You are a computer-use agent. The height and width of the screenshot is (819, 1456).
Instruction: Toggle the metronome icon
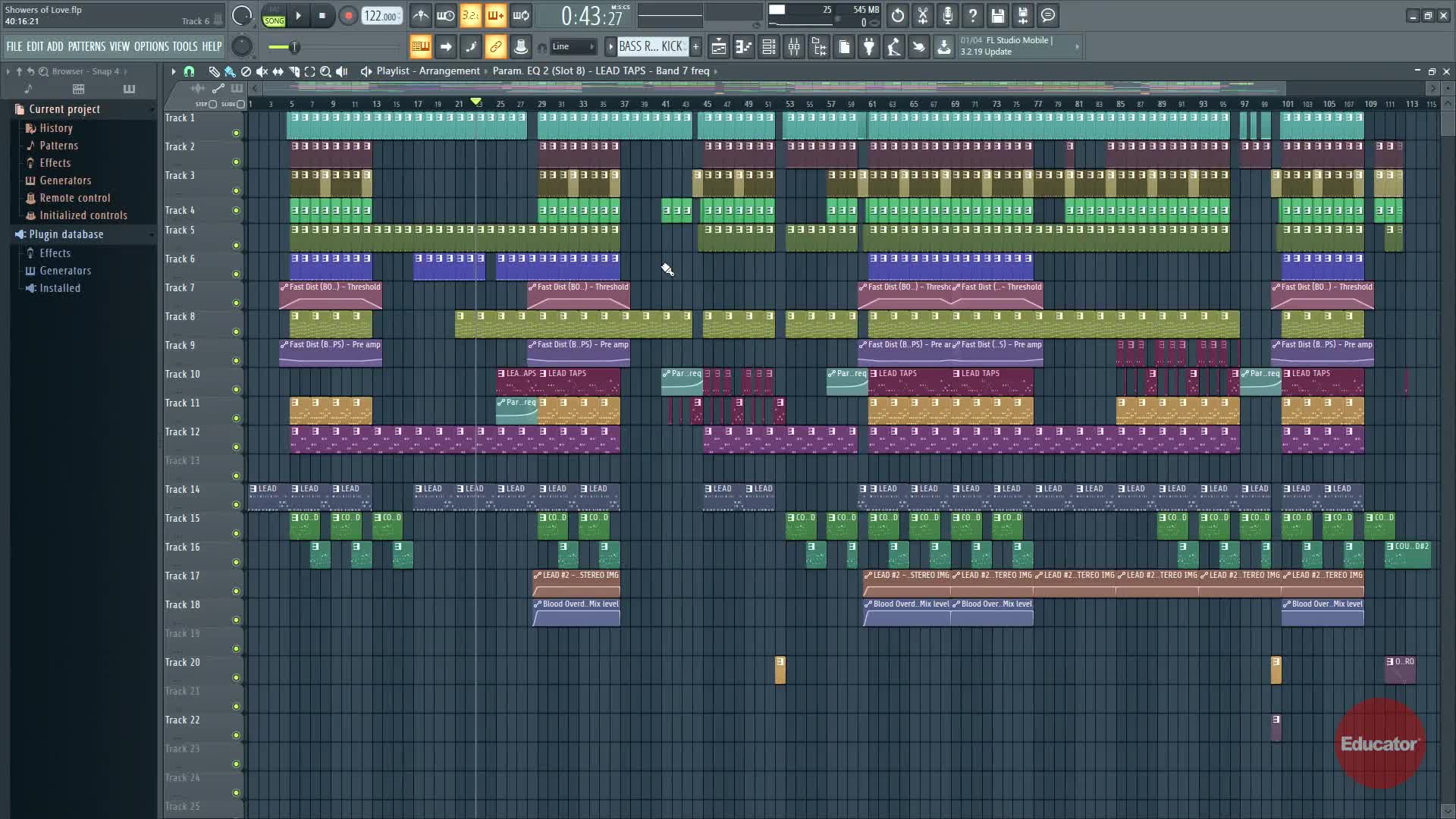point(421,16)
